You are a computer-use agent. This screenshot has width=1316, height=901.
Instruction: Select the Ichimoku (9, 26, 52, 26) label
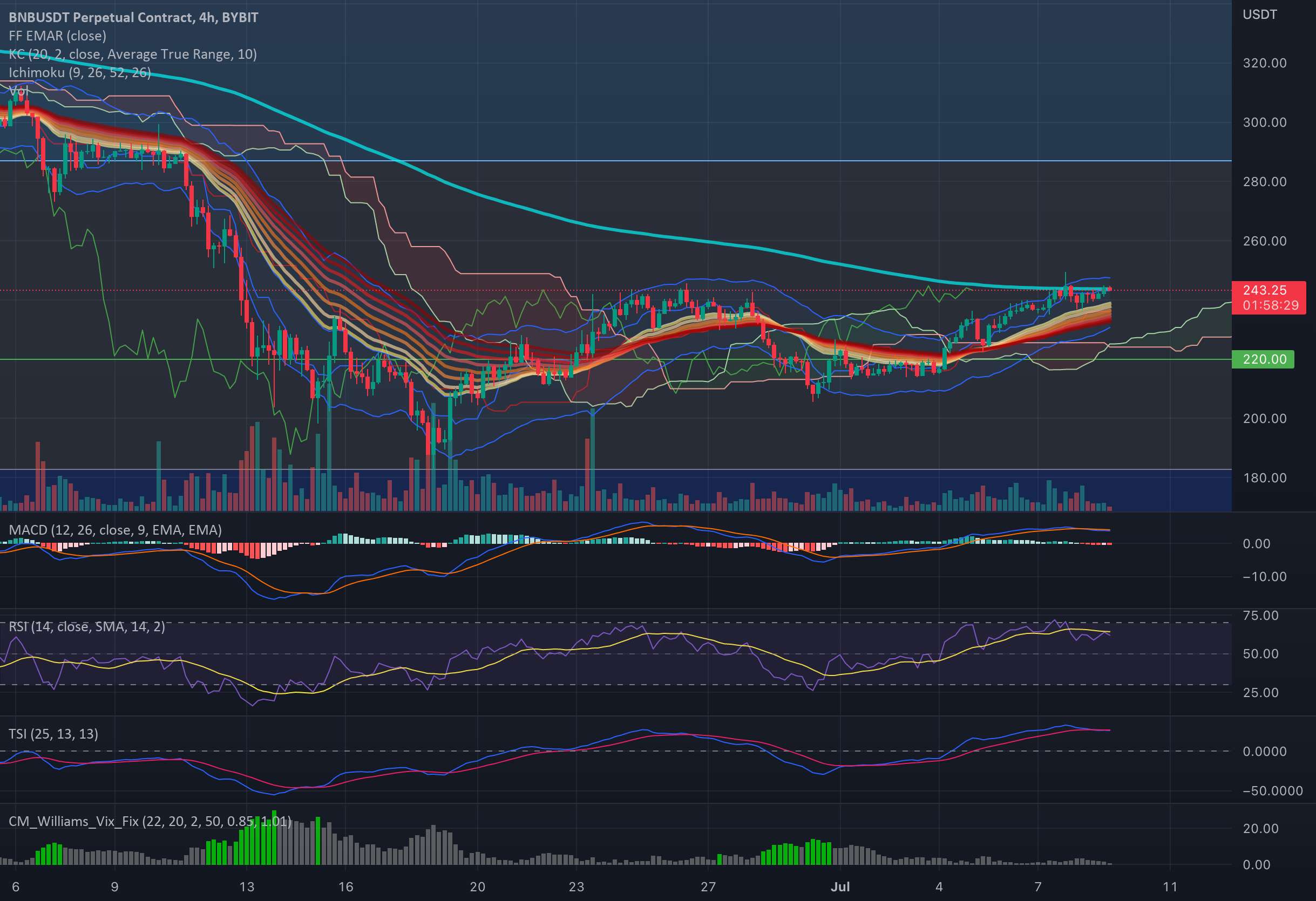click(80, 72)
